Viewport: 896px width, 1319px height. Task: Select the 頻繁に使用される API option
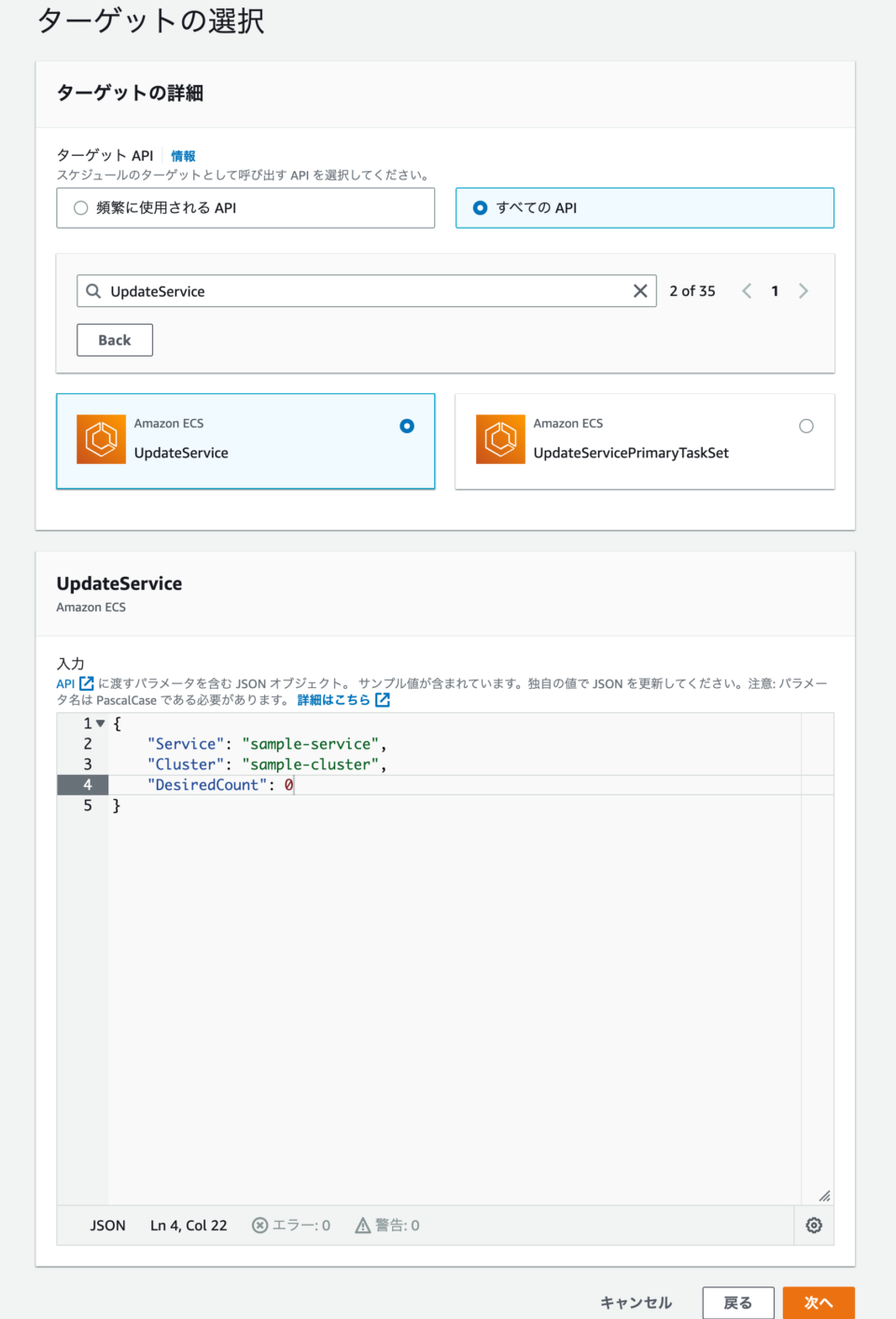click(x=80, y=208)
